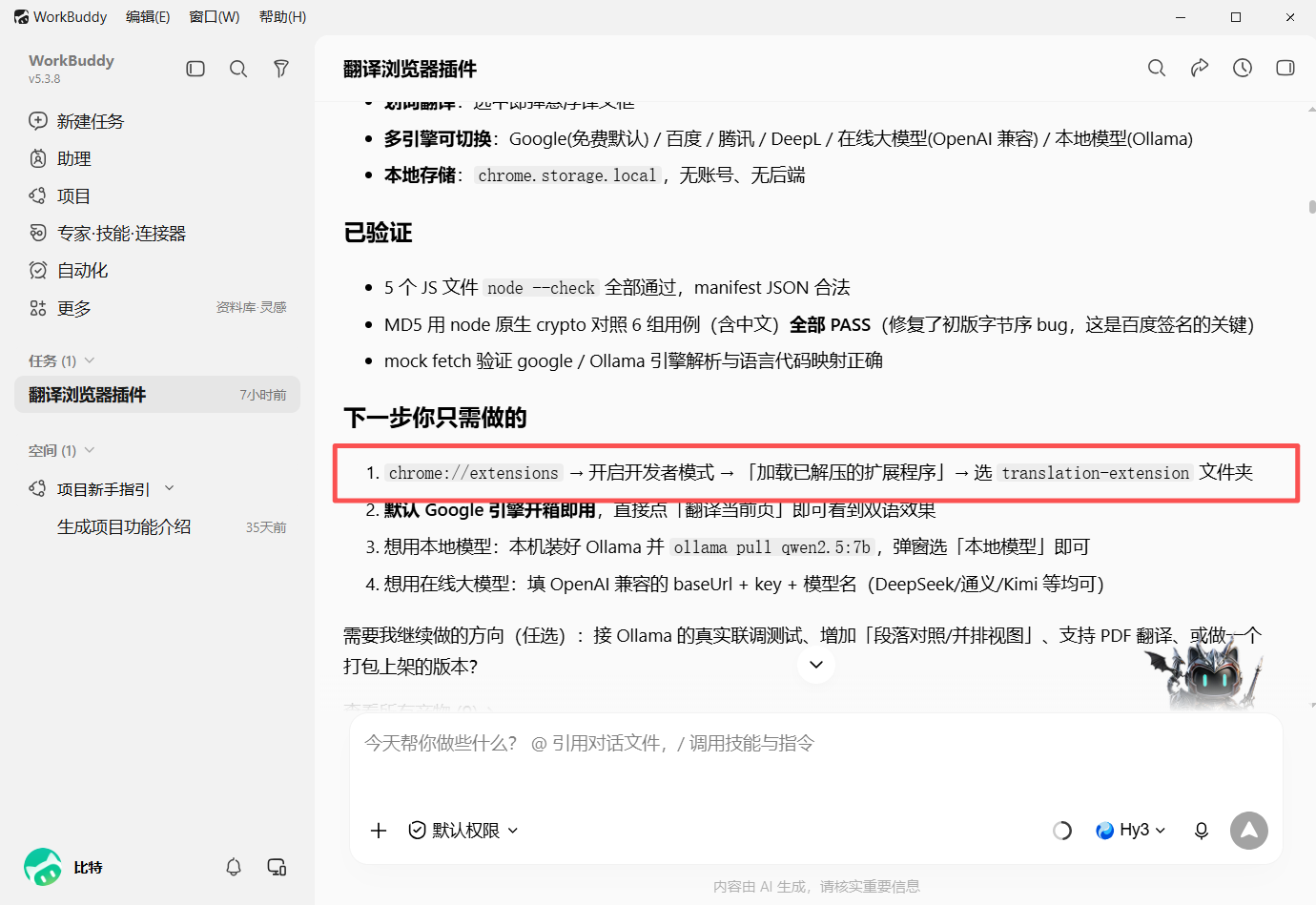Click the translation-extension code text
This screenshot has height=905, width=1316.
coord(1095,473)
